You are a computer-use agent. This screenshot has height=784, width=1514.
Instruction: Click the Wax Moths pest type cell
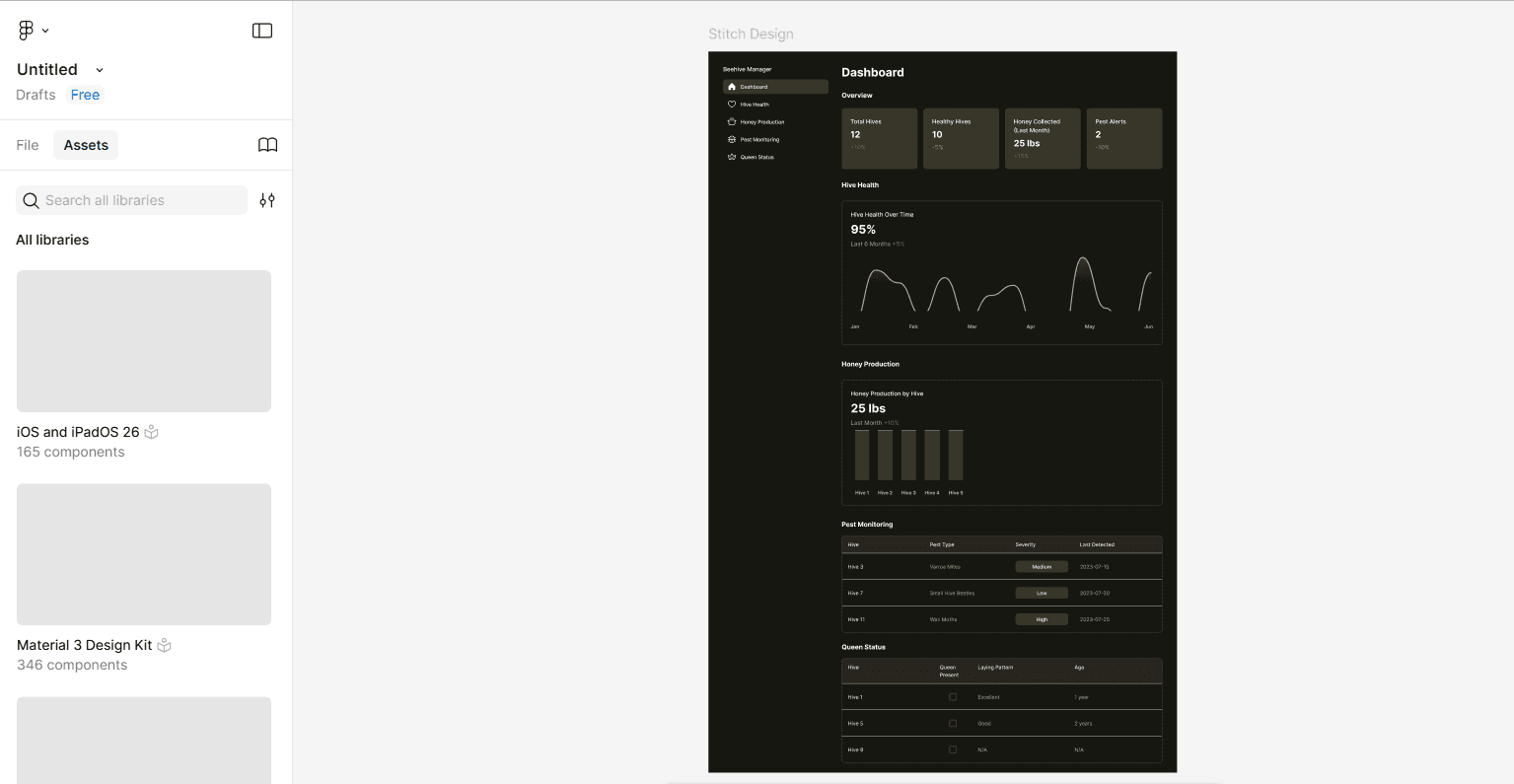click(943, 619)
